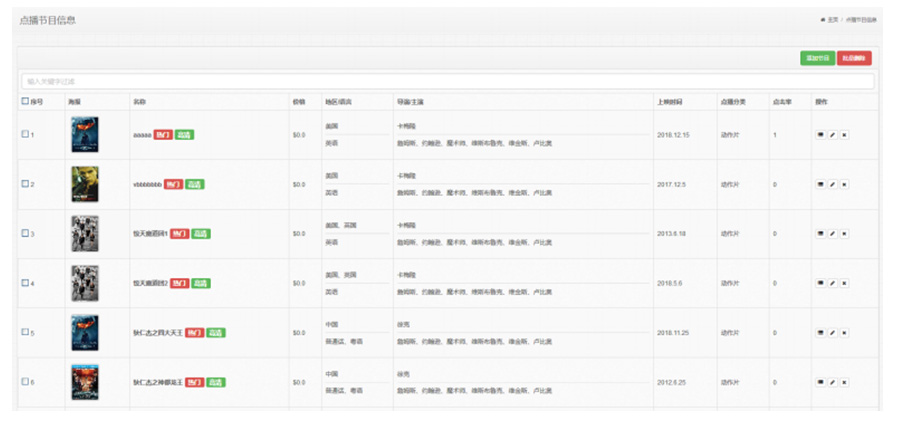Delete row 5 using its X icon
911x428 pixels.
(845, 333)
